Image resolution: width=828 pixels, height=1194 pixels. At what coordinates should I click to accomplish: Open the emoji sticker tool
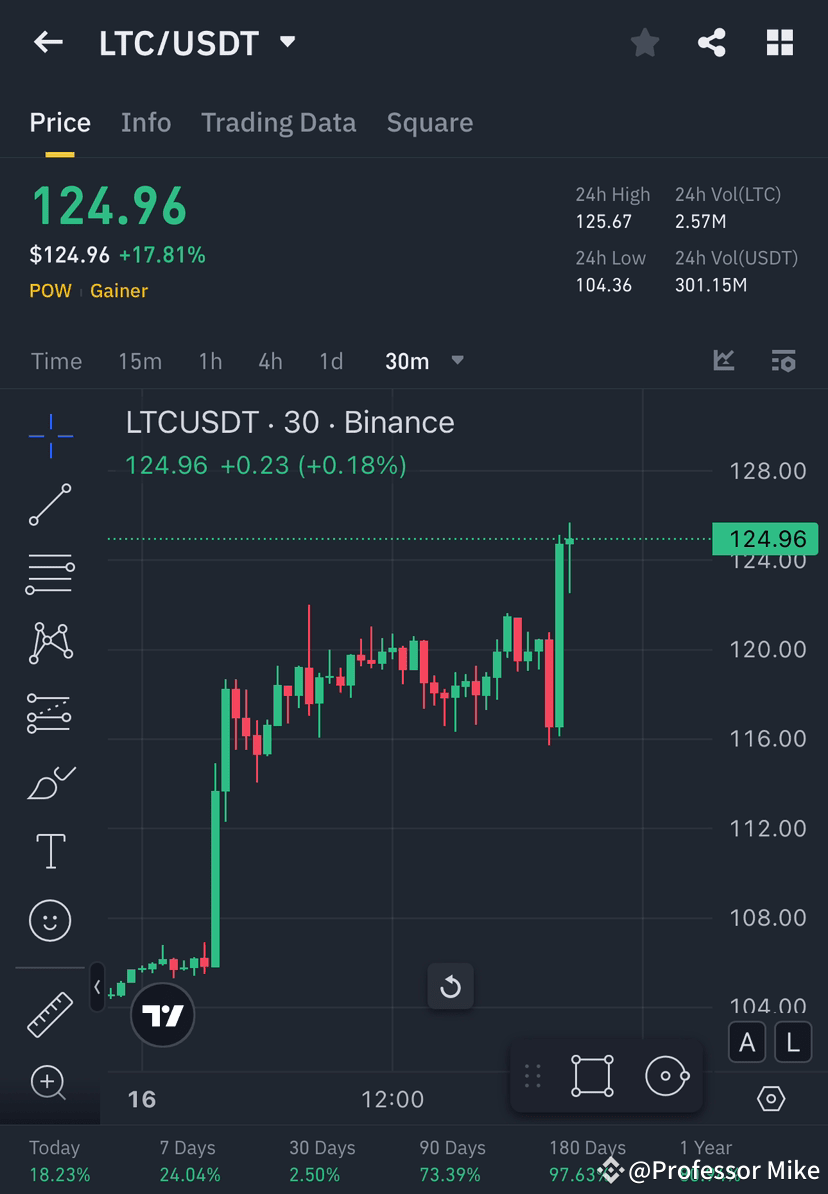50,920
